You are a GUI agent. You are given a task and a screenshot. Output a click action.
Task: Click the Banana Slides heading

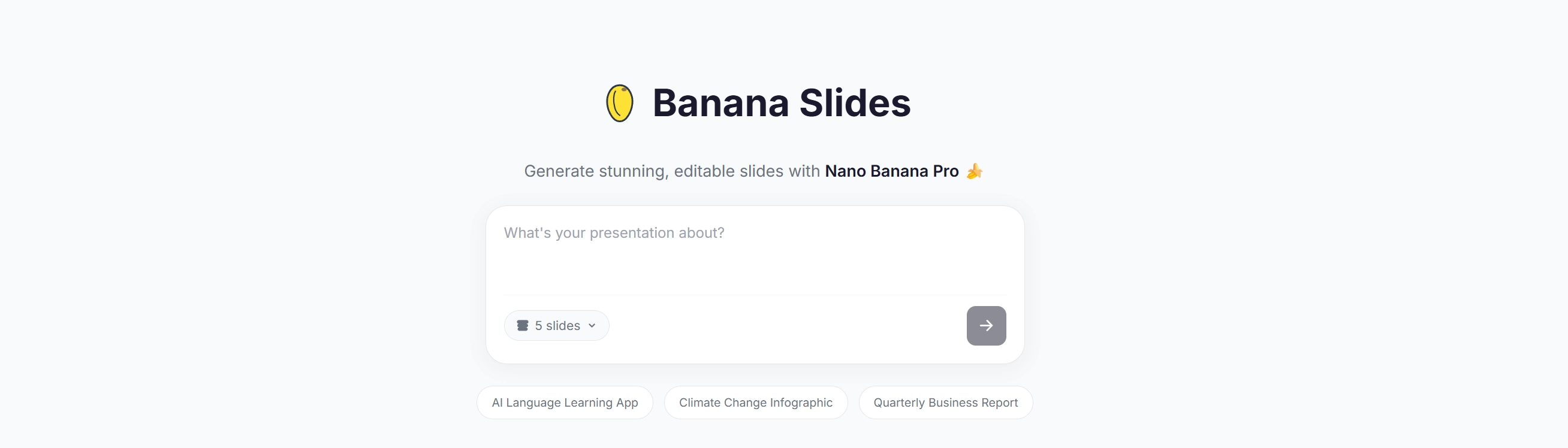pos(781,102)
